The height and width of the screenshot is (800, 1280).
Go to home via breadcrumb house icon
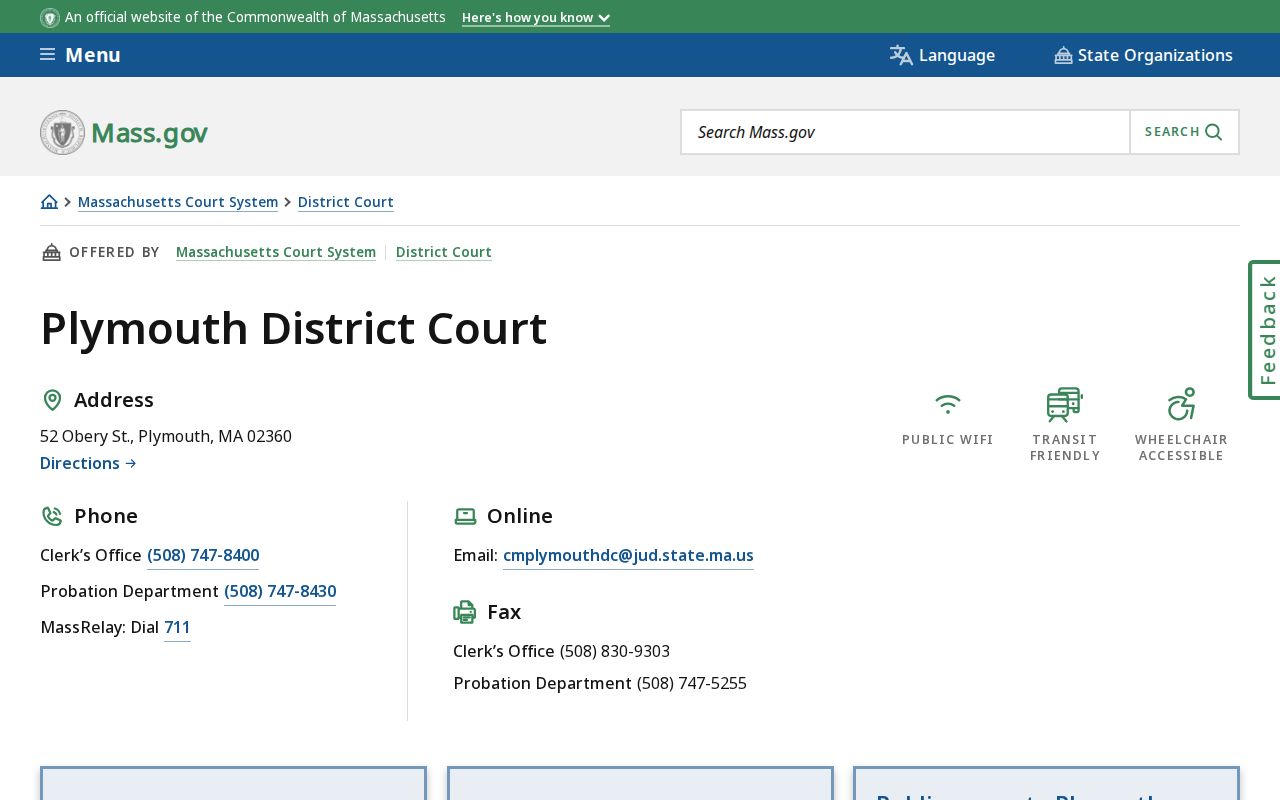pyautogui.click(x=49, y=202)
